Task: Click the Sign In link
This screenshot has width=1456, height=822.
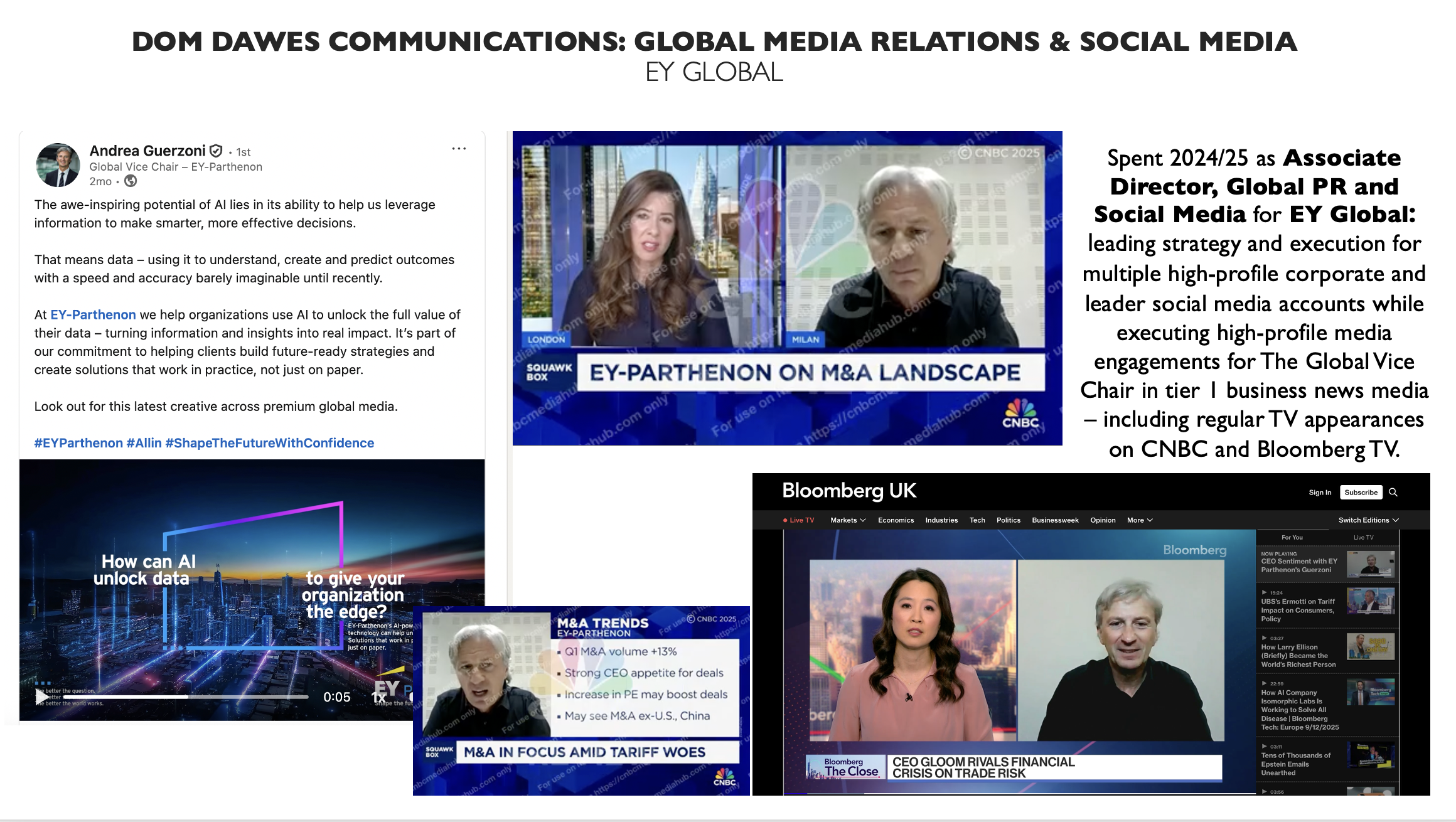Action: (x=1320, y=493)
